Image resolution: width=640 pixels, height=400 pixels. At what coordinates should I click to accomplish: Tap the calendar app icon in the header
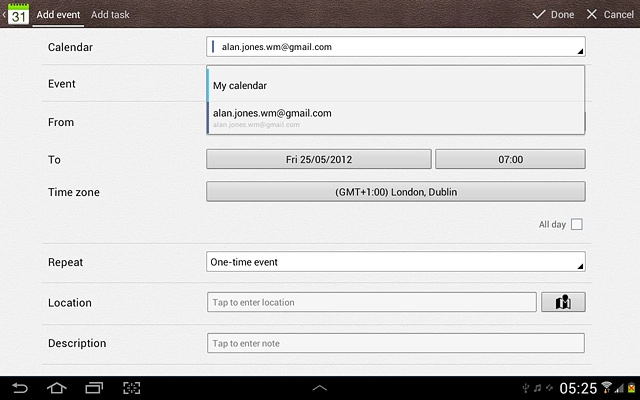point(17,15)
